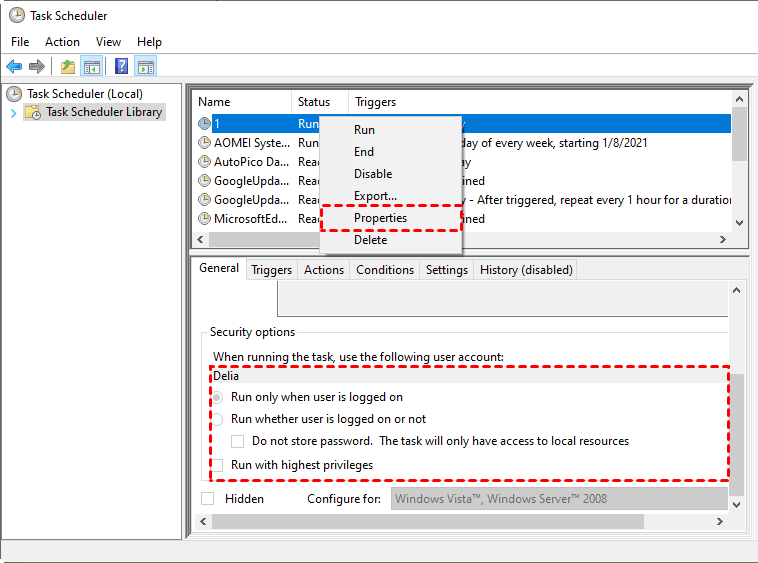Enable the Hidden checkbox
The width and height of the screenshot is (758, 563).
pos(208,498)
